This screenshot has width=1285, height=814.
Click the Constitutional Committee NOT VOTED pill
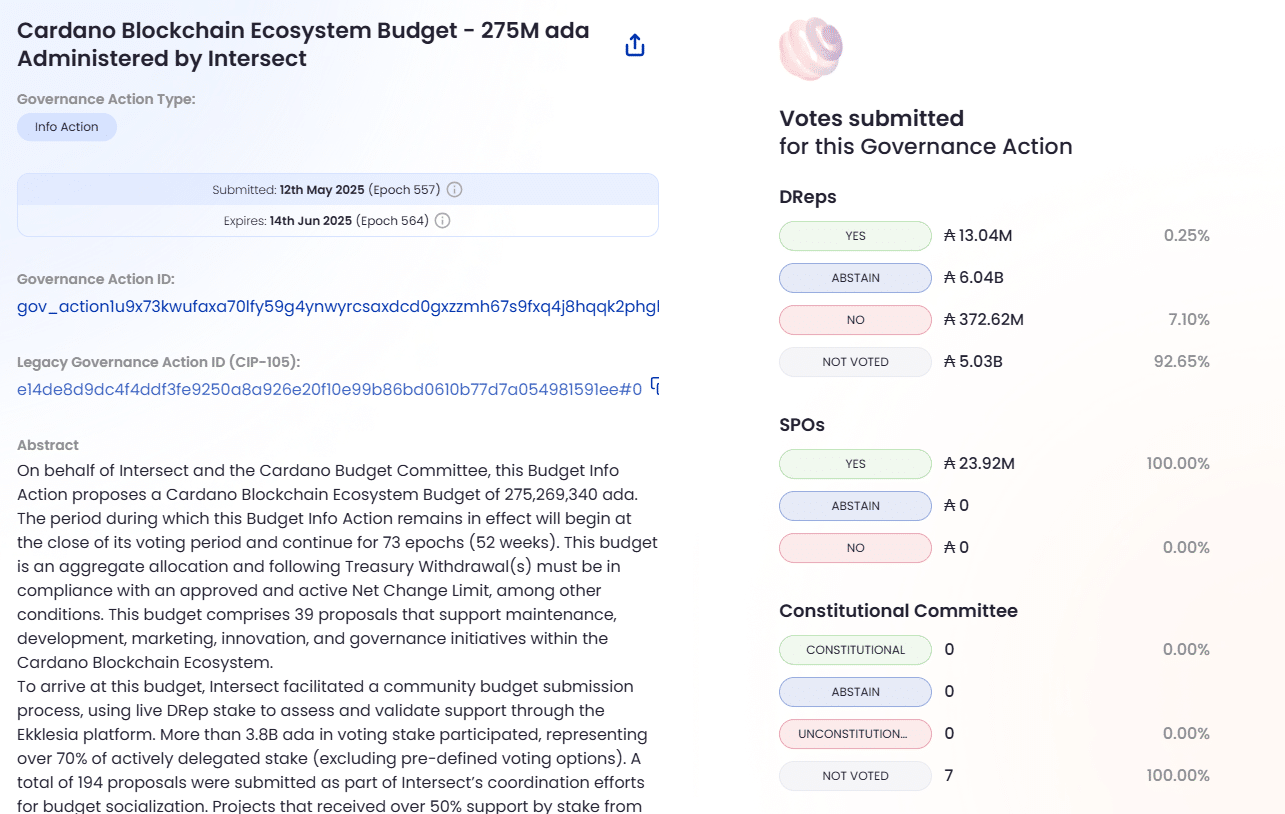coord(855,776)
